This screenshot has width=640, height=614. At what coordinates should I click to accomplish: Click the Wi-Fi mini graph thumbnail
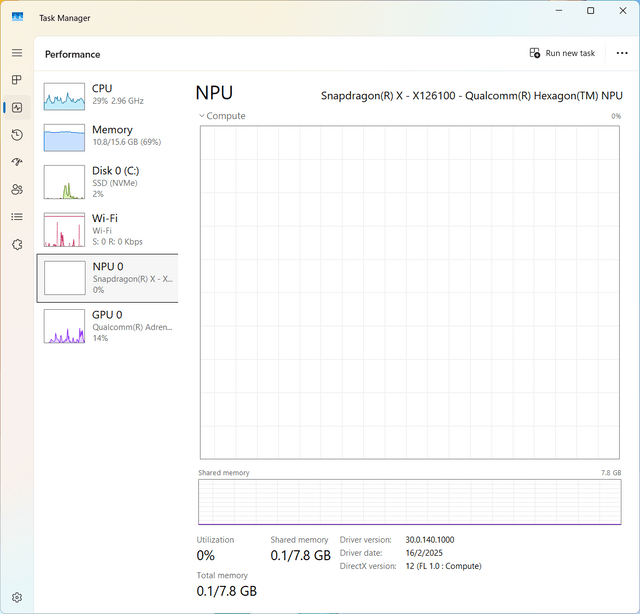pyautogui.click(x=64, y=229)
